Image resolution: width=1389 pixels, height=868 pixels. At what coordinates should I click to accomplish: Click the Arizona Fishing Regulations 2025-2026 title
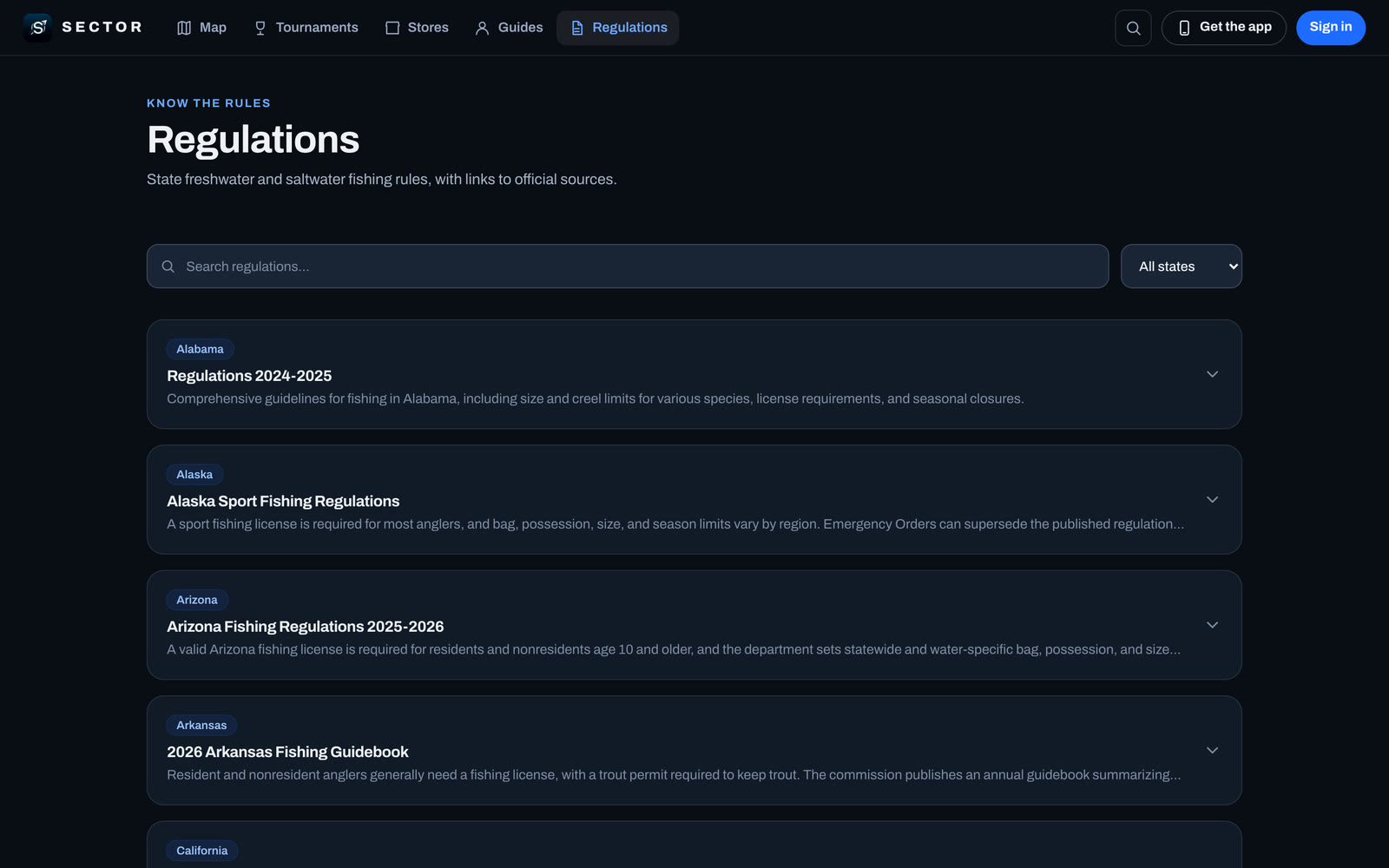306,627
